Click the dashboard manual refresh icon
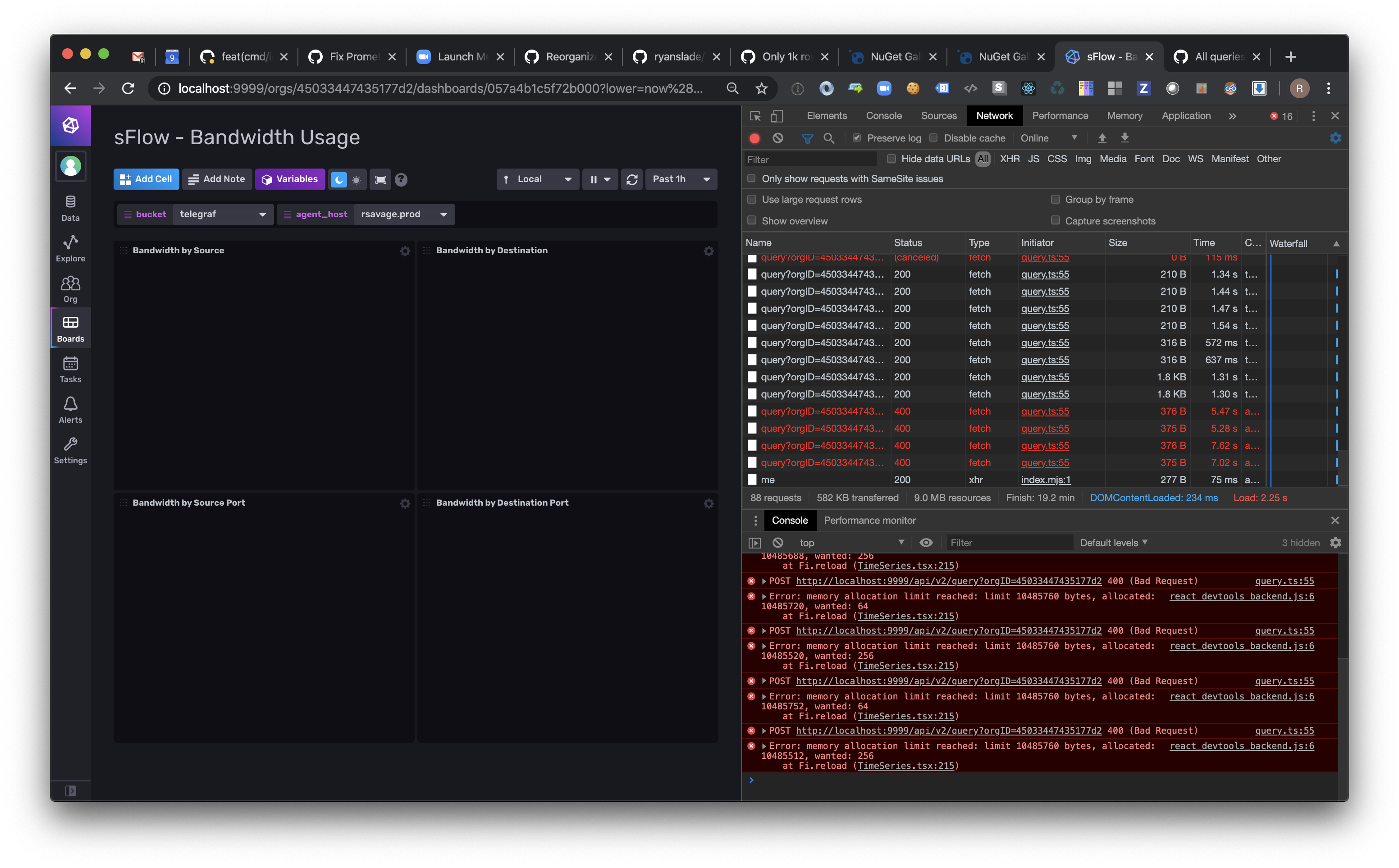1399x868 pixels. tap(631, 180)
